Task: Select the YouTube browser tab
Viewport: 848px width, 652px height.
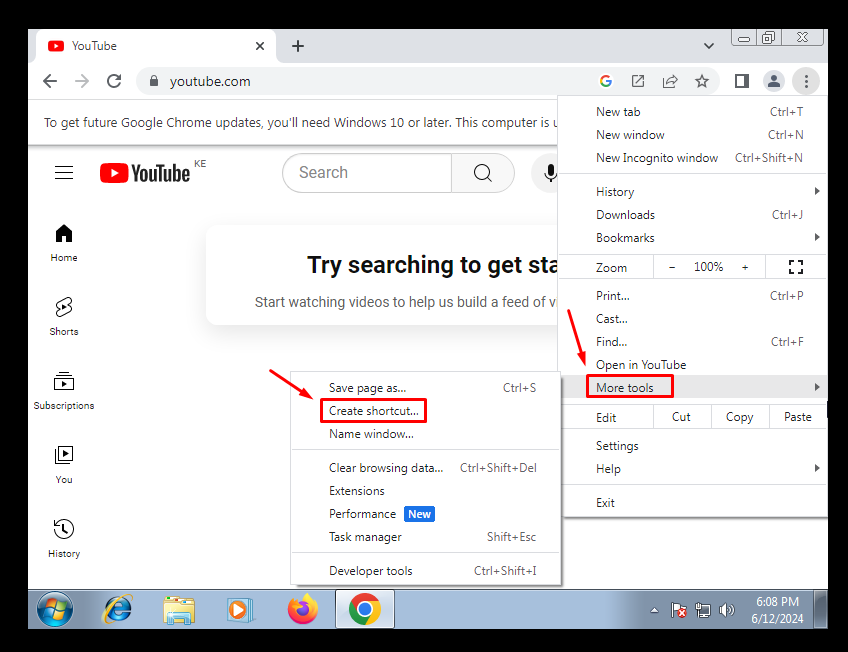Action: tap(157, 46)
